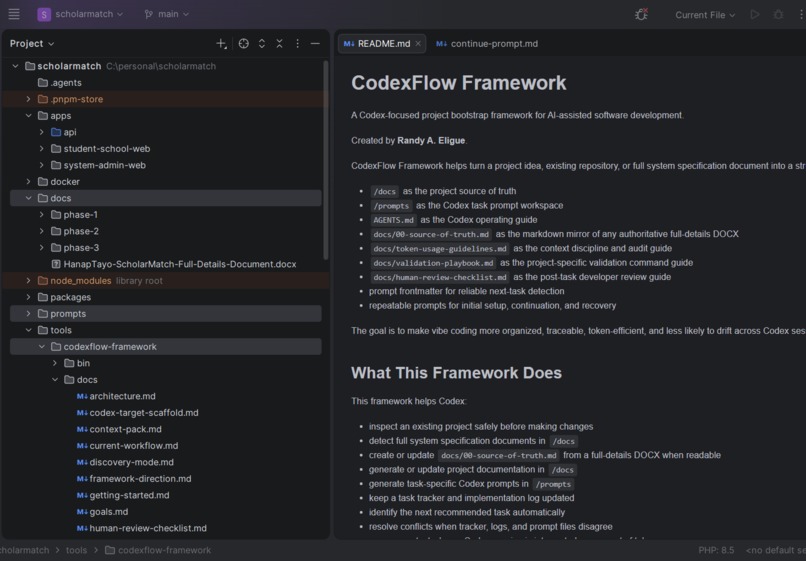This screenshot has width=806, height=561.
Task: Switch to the continue-prompt.md tab
Action: 487,44
